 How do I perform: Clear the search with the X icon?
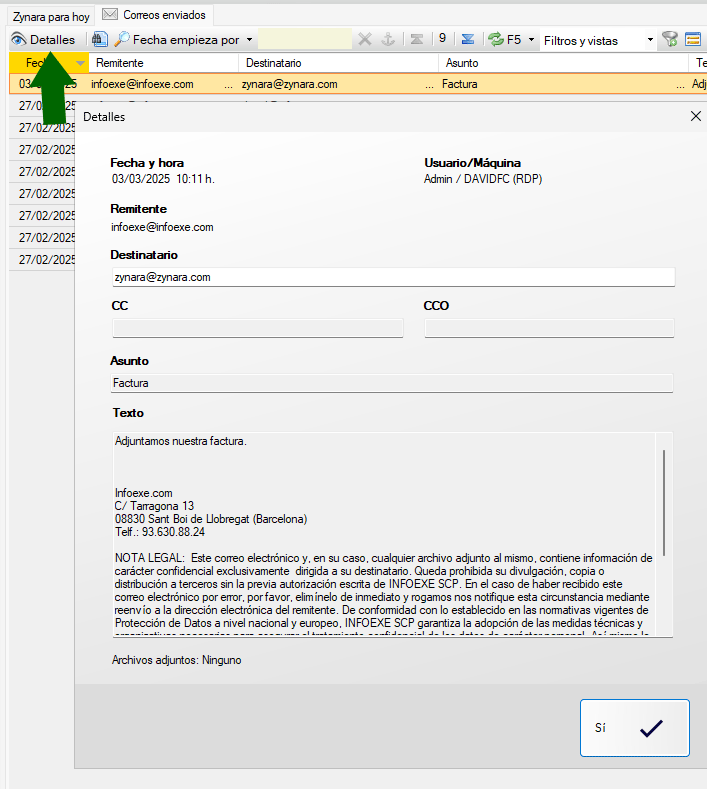[x=365, y=40]
